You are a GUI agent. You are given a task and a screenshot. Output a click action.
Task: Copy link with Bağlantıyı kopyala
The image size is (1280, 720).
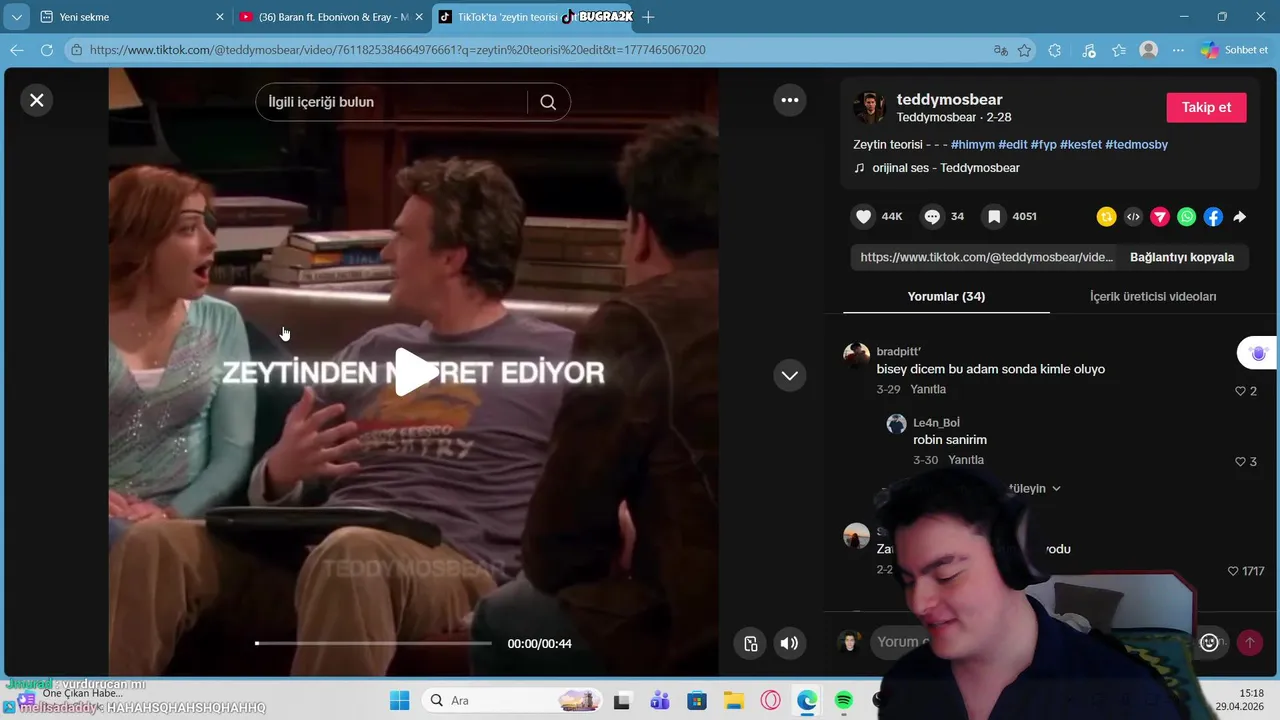1182,257
